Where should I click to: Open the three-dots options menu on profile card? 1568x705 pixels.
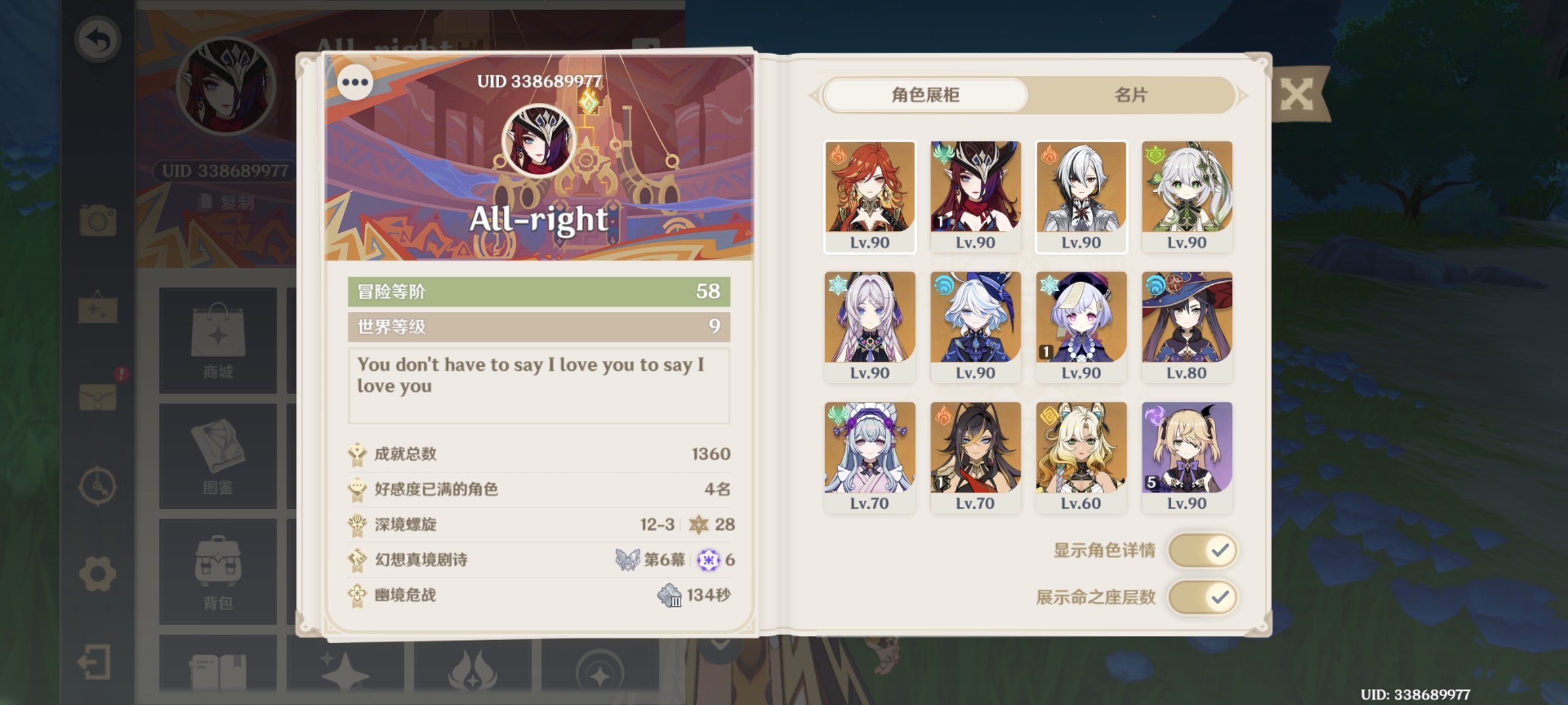pyautogui.click(x=355, y=82)
